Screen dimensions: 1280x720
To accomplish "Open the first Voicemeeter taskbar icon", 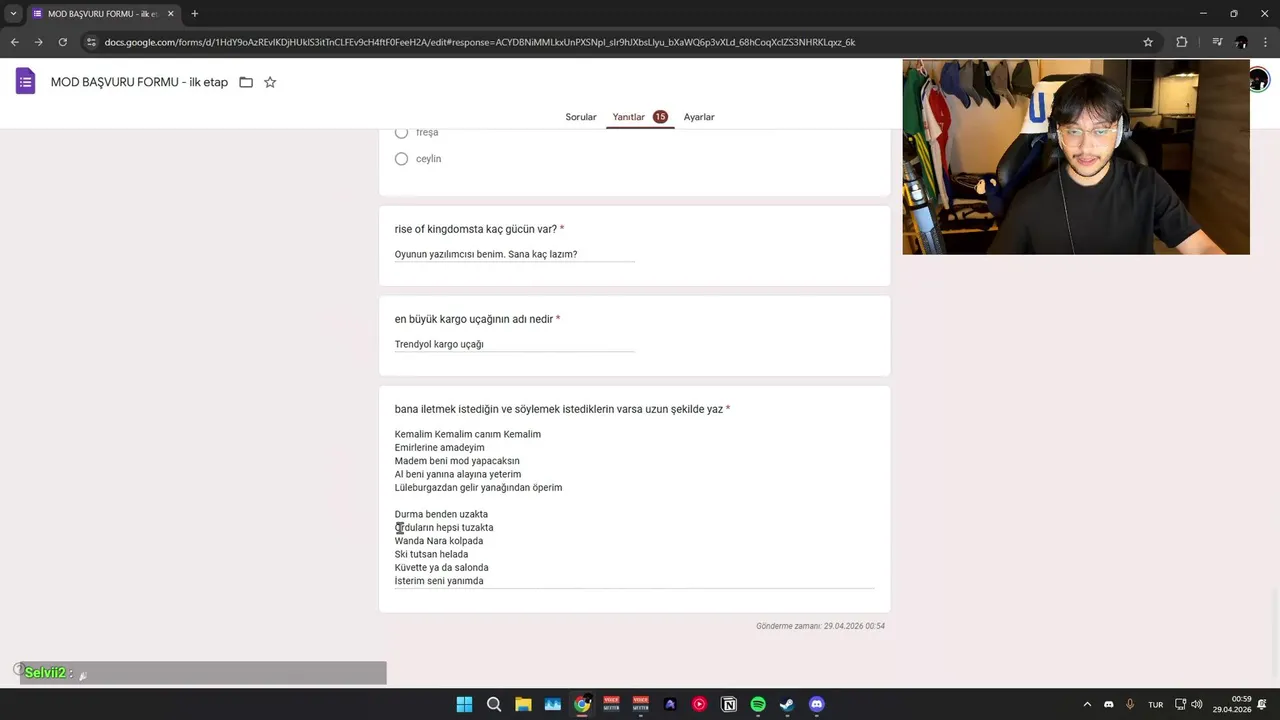I will click(611, 704).
